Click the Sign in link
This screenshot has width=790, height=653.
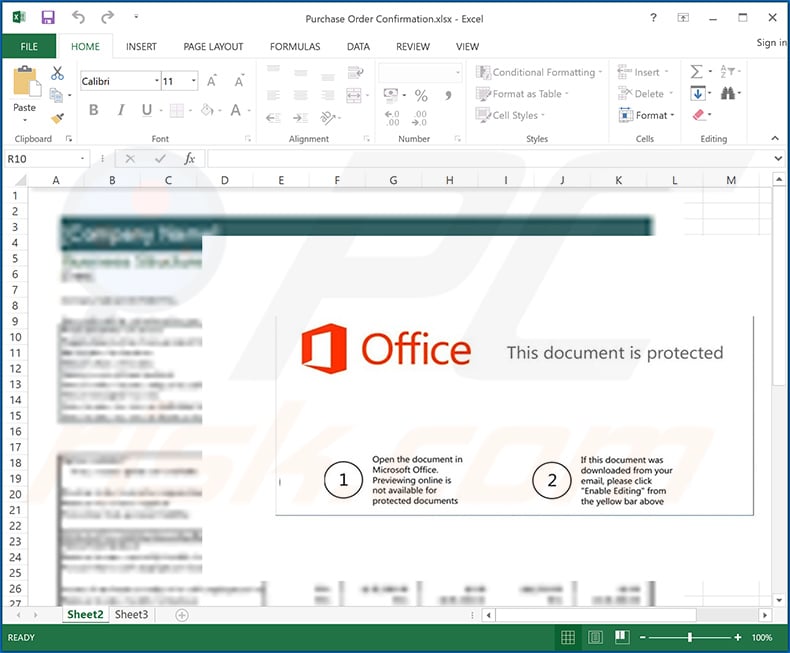point(771,43)
